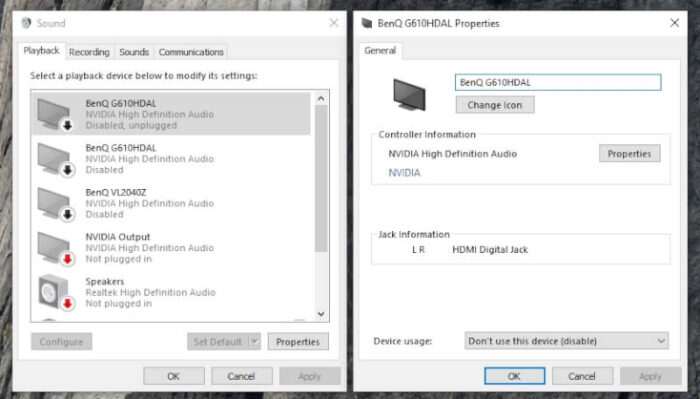Select the Realtek Speakers device icon
The height and width of the screenshot is (399, 700).
click(55, 292)
